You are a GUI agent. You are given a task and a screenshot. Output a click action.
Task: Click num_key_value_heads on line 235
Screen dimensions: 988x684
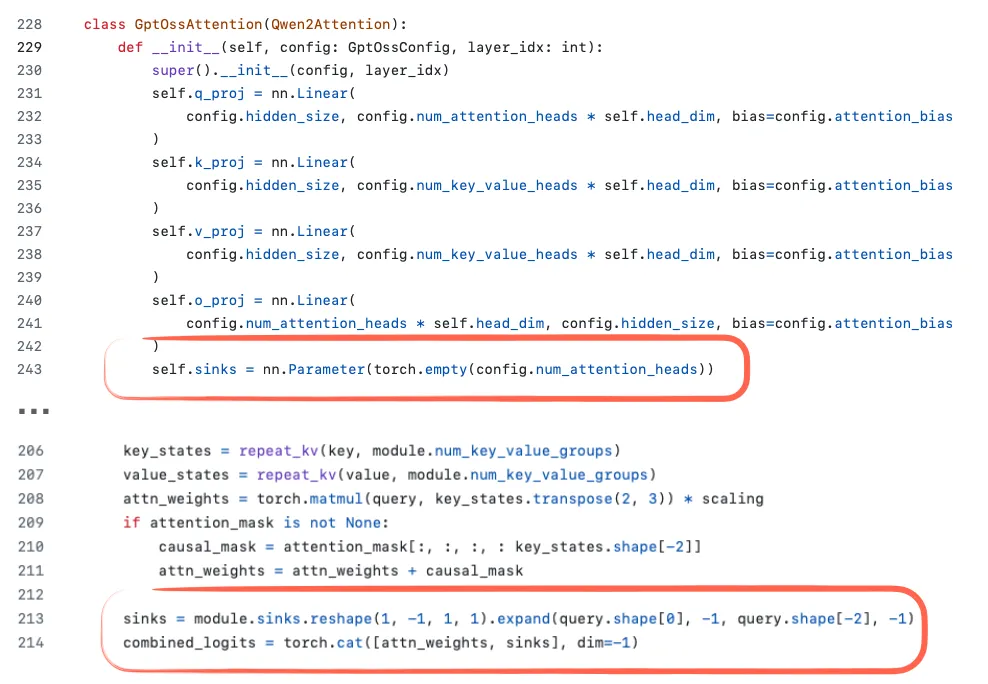(x=497, y=186)
